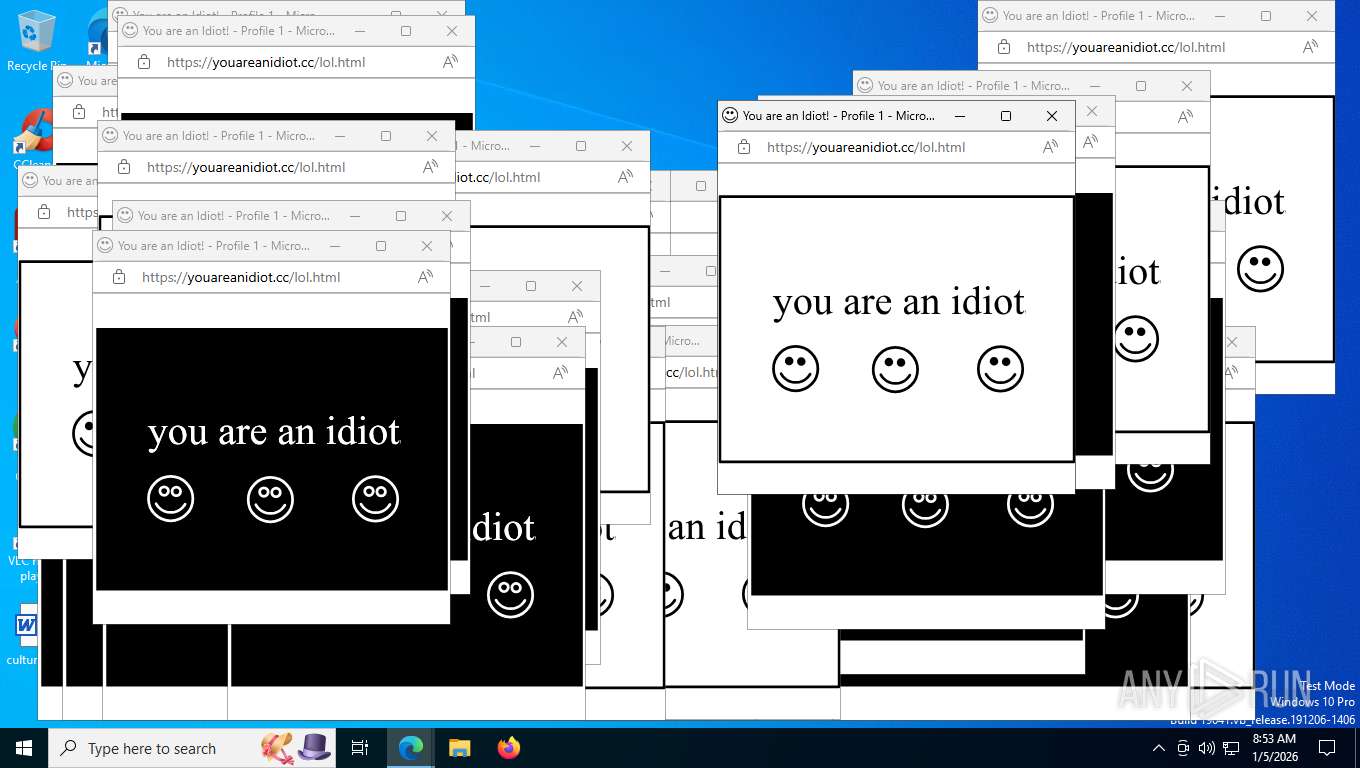Viewport: 1360px width, 768px height.
Task: Click 'you are an idiot' text on the black page
Action: [274, 432]
